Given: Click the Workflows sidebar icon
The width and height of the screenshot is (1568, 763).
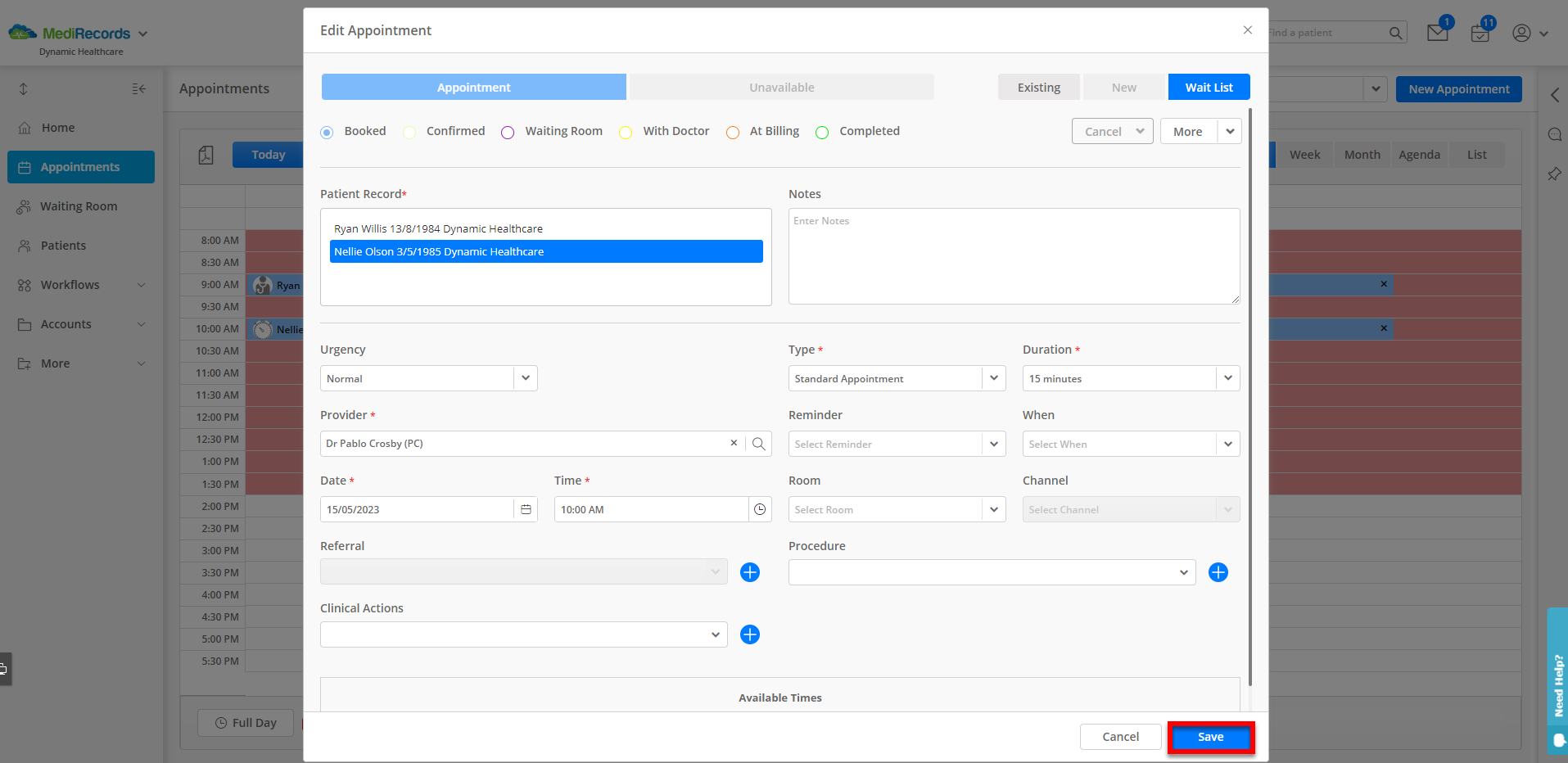Looking at the screenshot, I should point(25,285).
